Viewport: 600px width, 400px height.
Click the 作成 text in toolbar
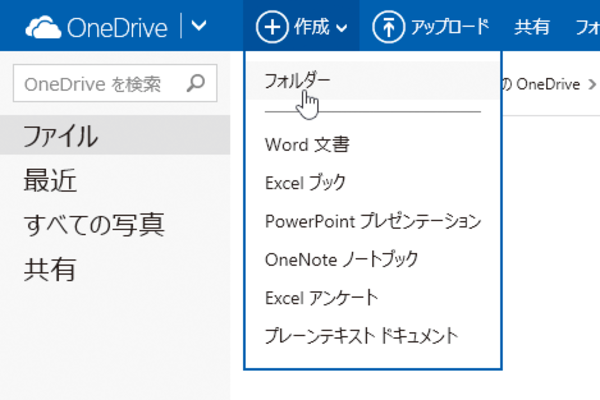311,27
